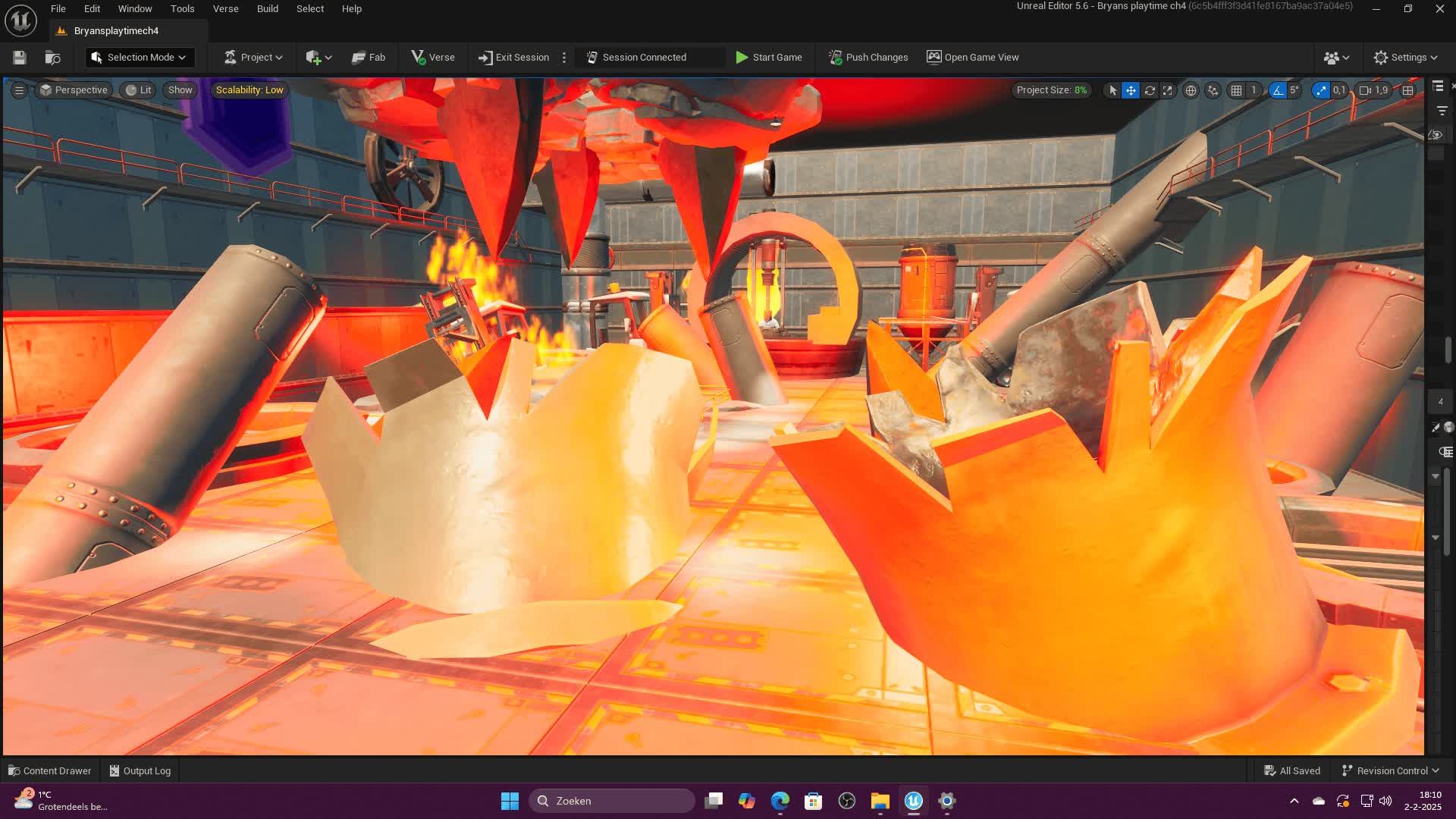Open the Revision Control dropdown
The image size is (1456, 819).
(1390, 770)
